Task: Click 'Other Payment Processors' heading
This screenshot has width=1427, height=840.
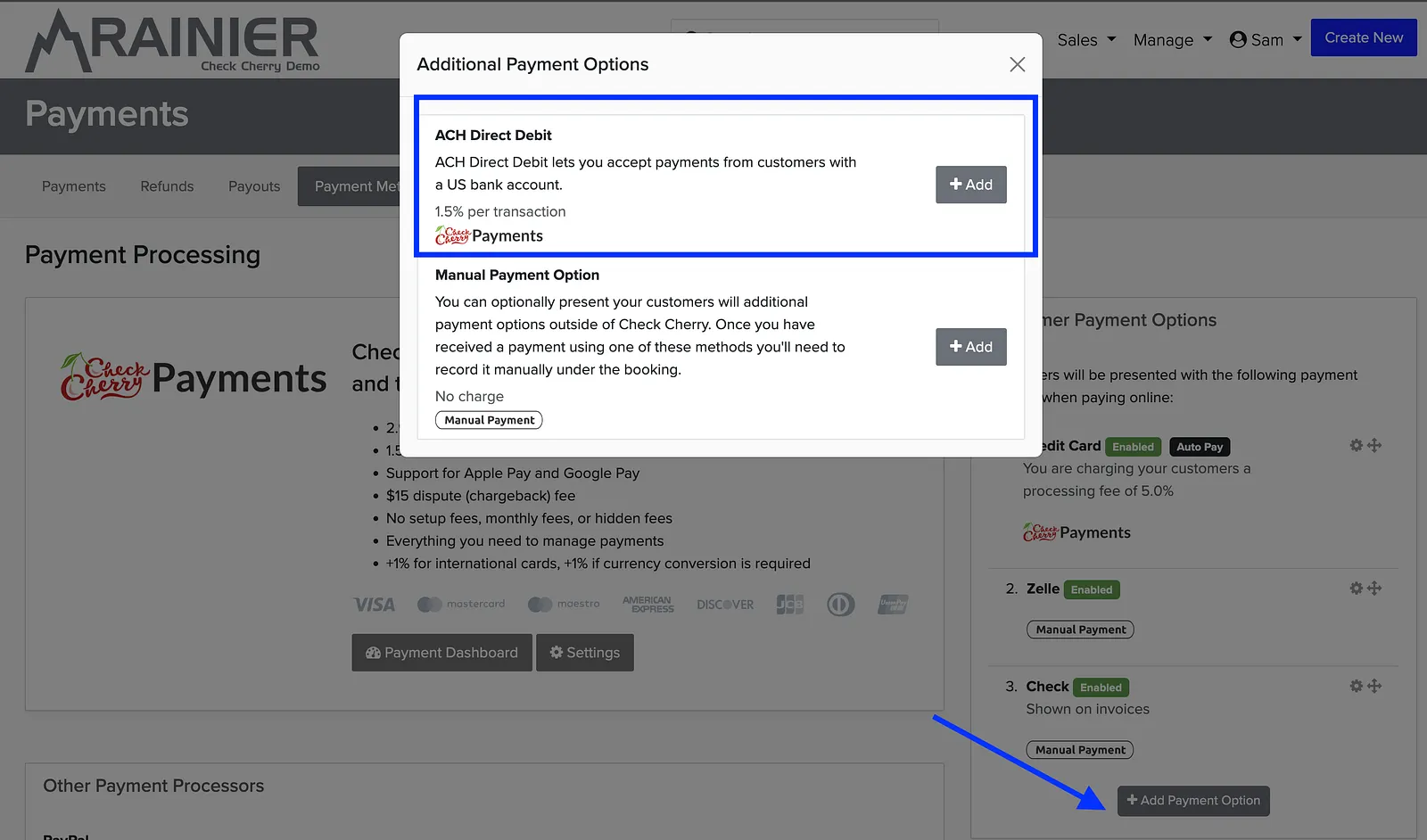Action: 153,786
